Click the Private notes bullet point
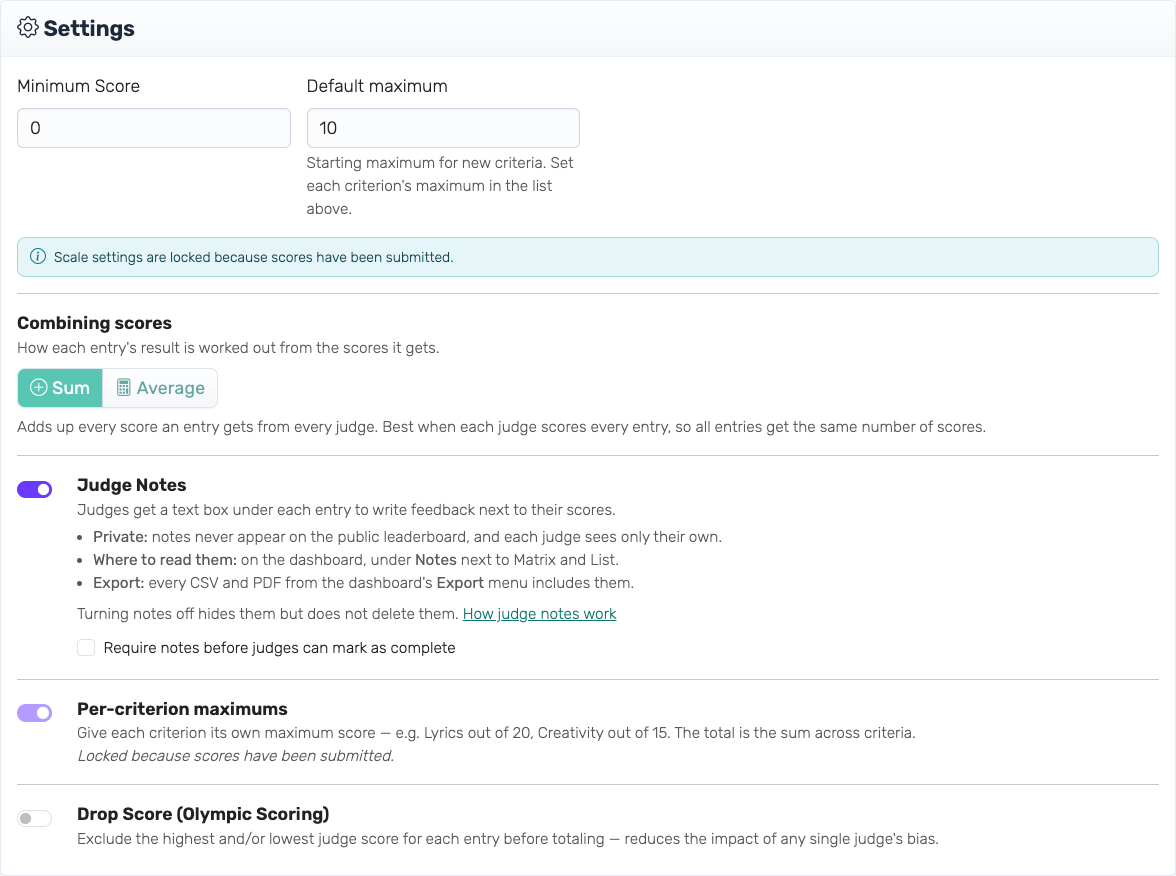Viewport: 1176px width, 876px height. pos(407,537)
